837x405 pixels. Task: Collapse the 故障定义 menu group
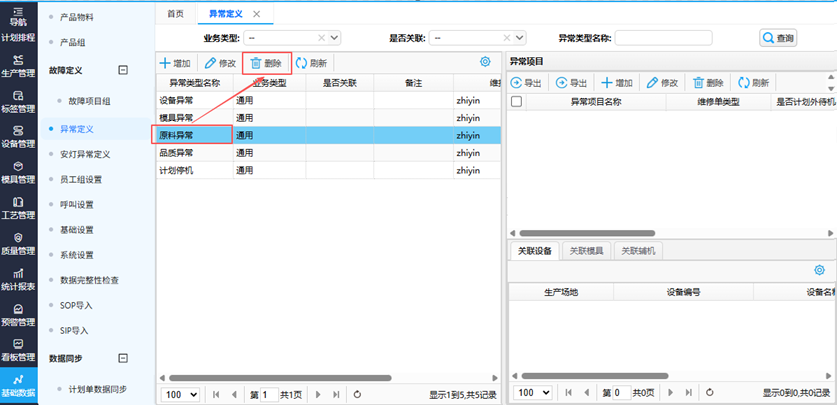pos(123,70)
